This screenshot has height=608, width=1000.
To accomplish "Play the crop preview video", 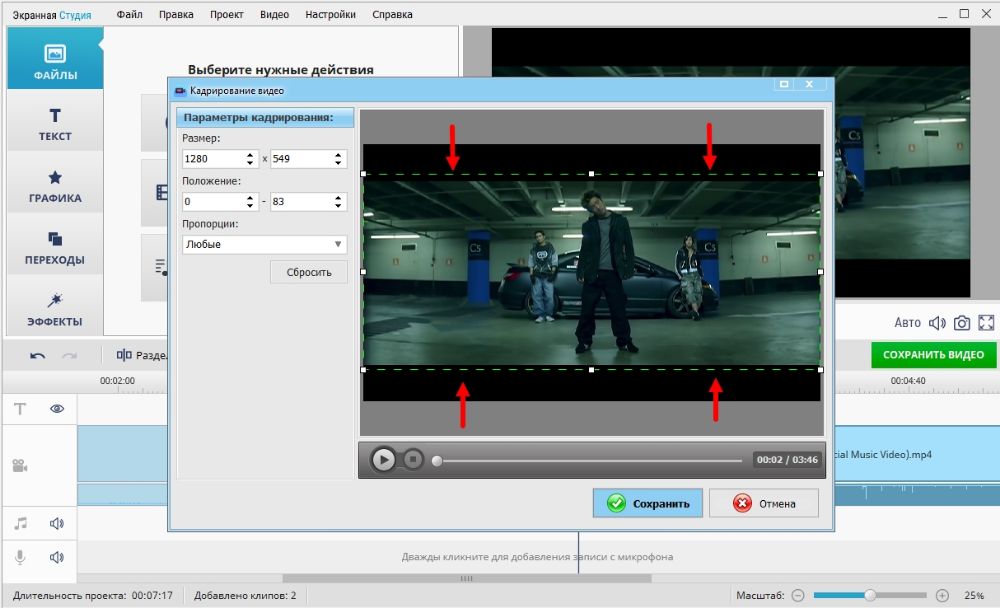I will pos(383,459).
